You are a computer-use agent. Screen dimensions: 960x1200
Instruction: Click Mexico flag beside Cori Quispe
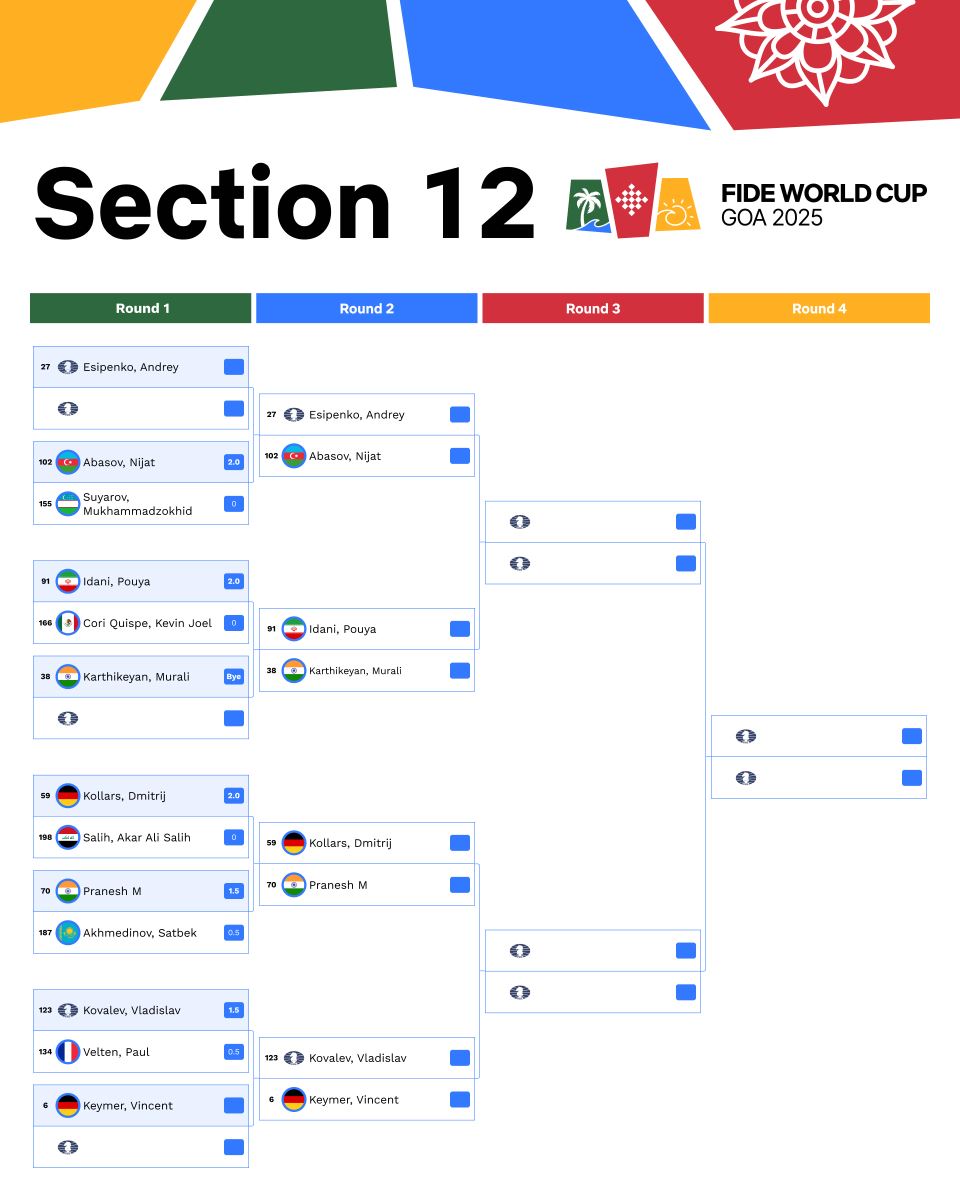tap(68, 623)
